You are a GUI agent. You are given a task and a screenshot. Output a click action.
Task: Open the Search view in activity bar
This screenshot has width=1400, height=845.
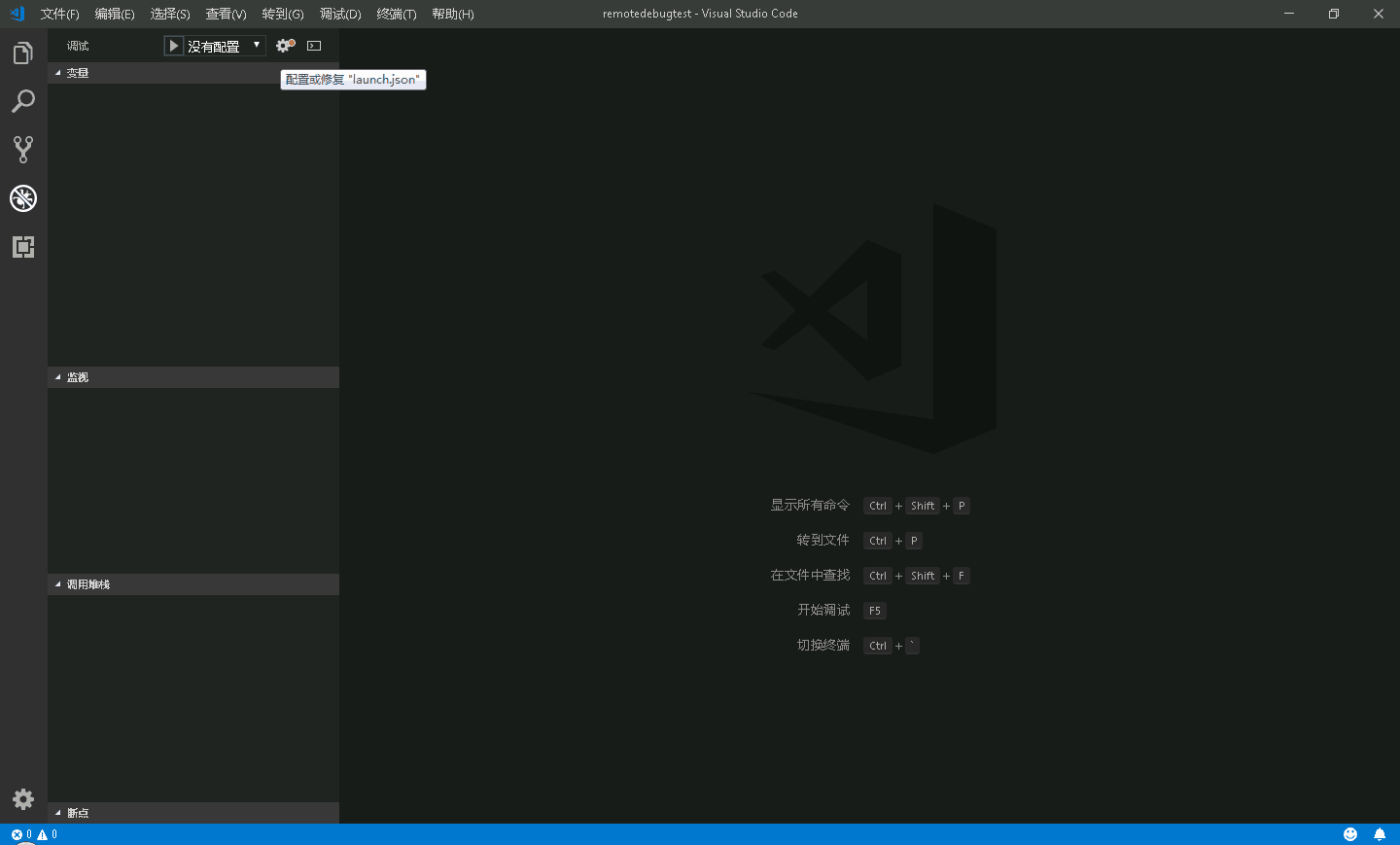coord(23,101)
